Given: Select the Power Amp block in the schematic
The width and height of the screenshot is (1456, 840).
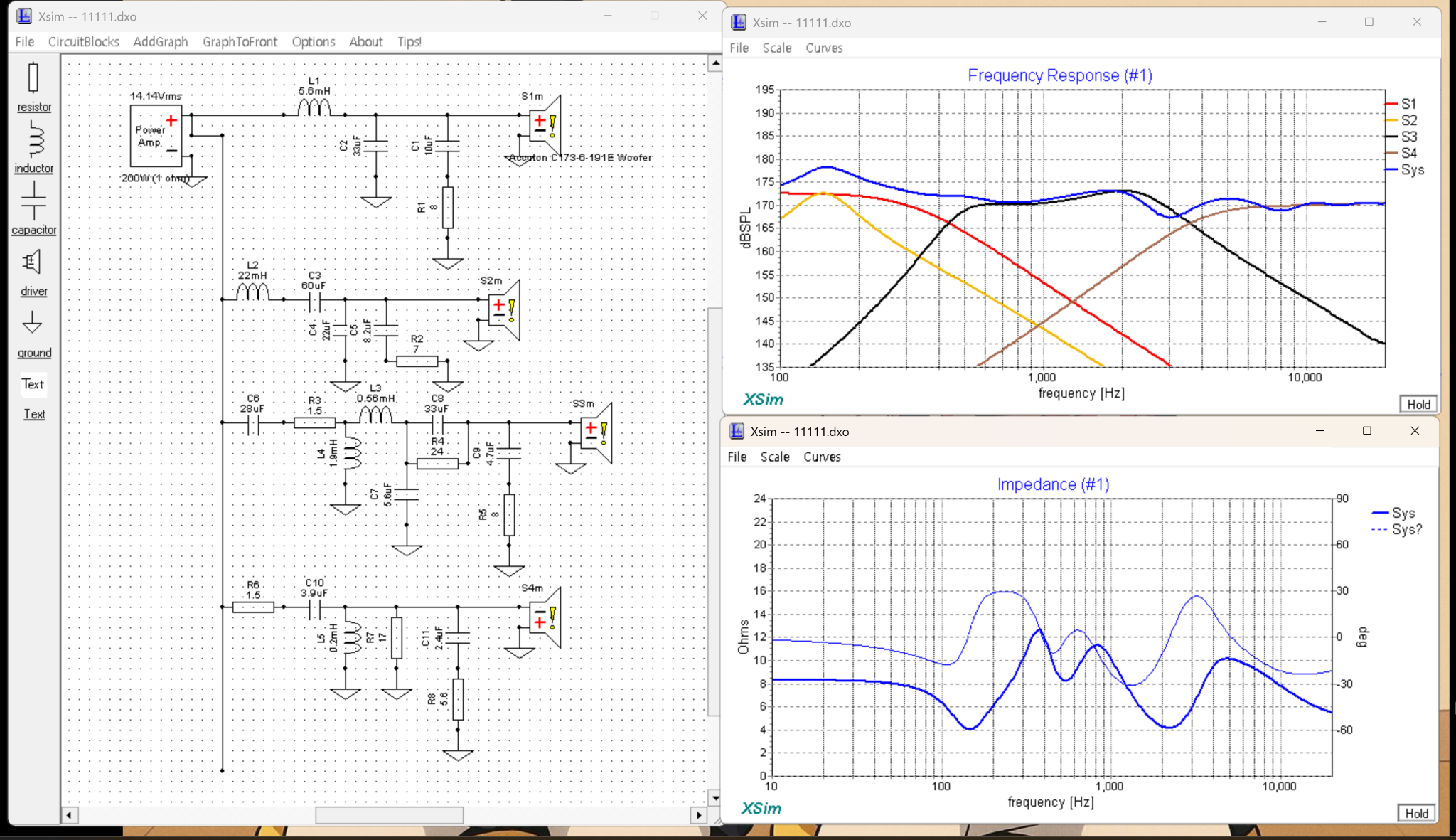Looking at the screenshot, I should [x=156, y=135].
